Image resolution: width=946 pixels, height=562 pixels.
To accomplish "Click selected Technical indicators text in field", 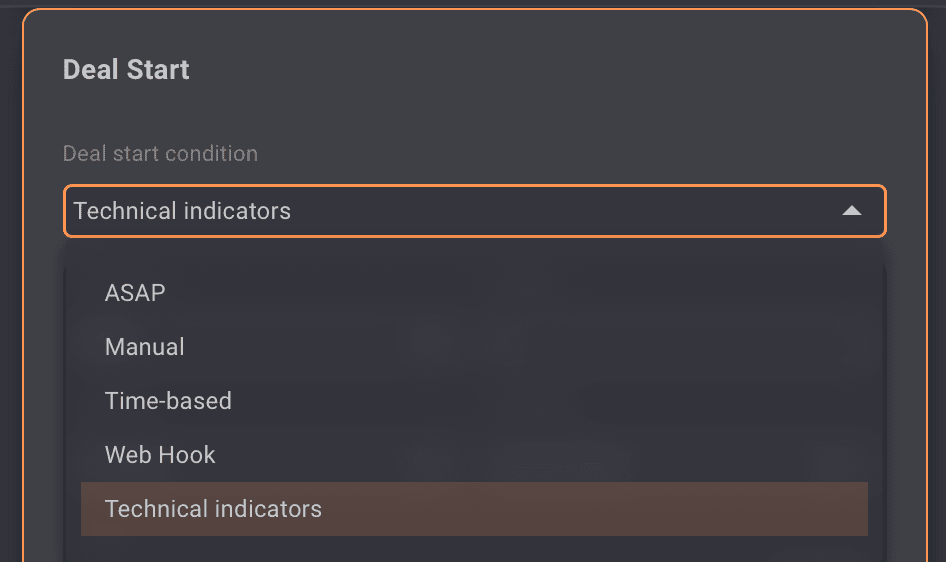I will pyautogui.click(x=182, y=211).
